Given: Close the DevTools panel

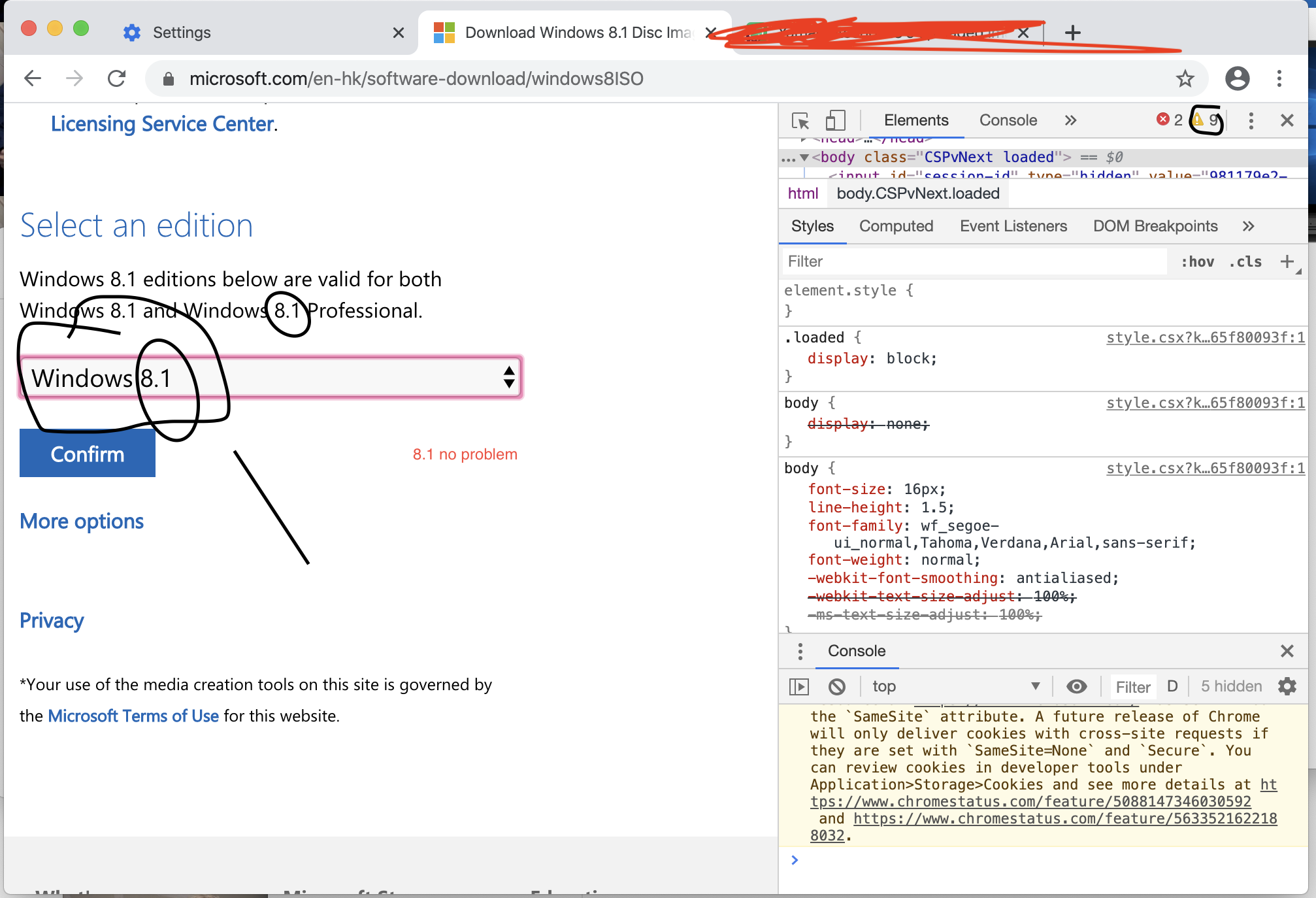Looking at the screenshot, I should (x=1287, y=120).
